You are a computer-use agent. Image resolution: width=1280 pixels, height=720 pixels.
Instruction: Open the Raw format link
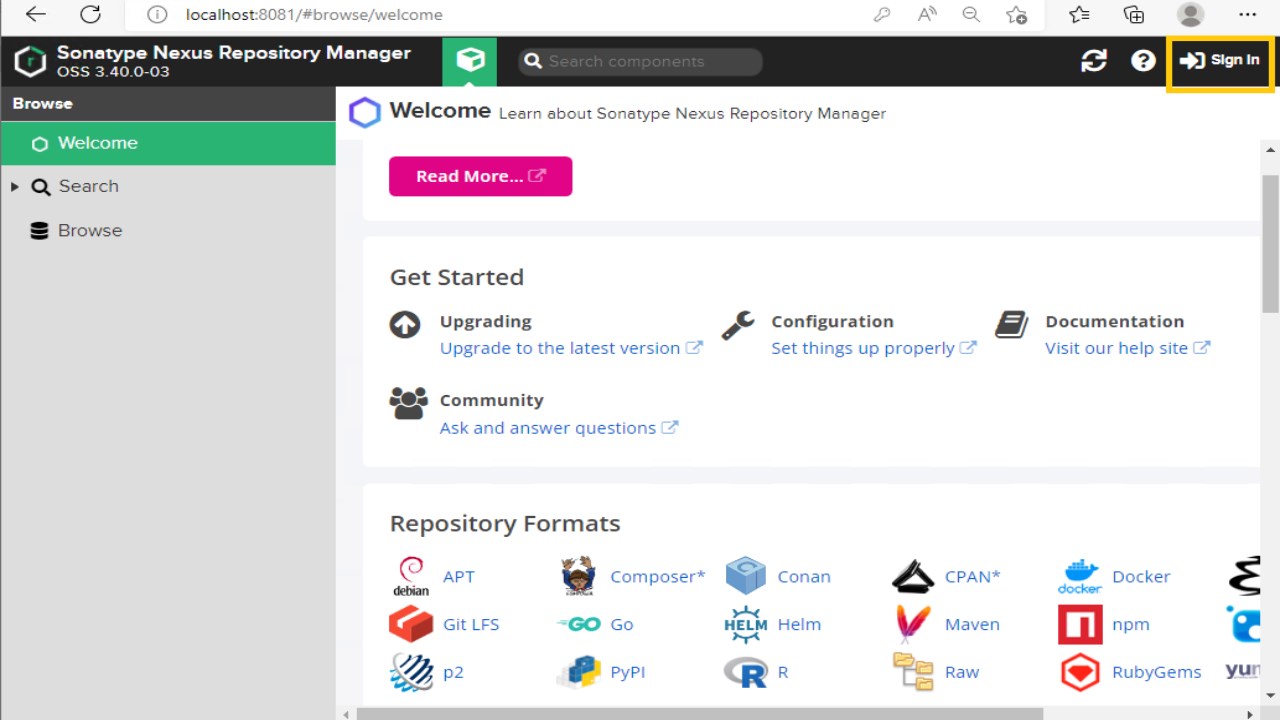click(962, 672)
